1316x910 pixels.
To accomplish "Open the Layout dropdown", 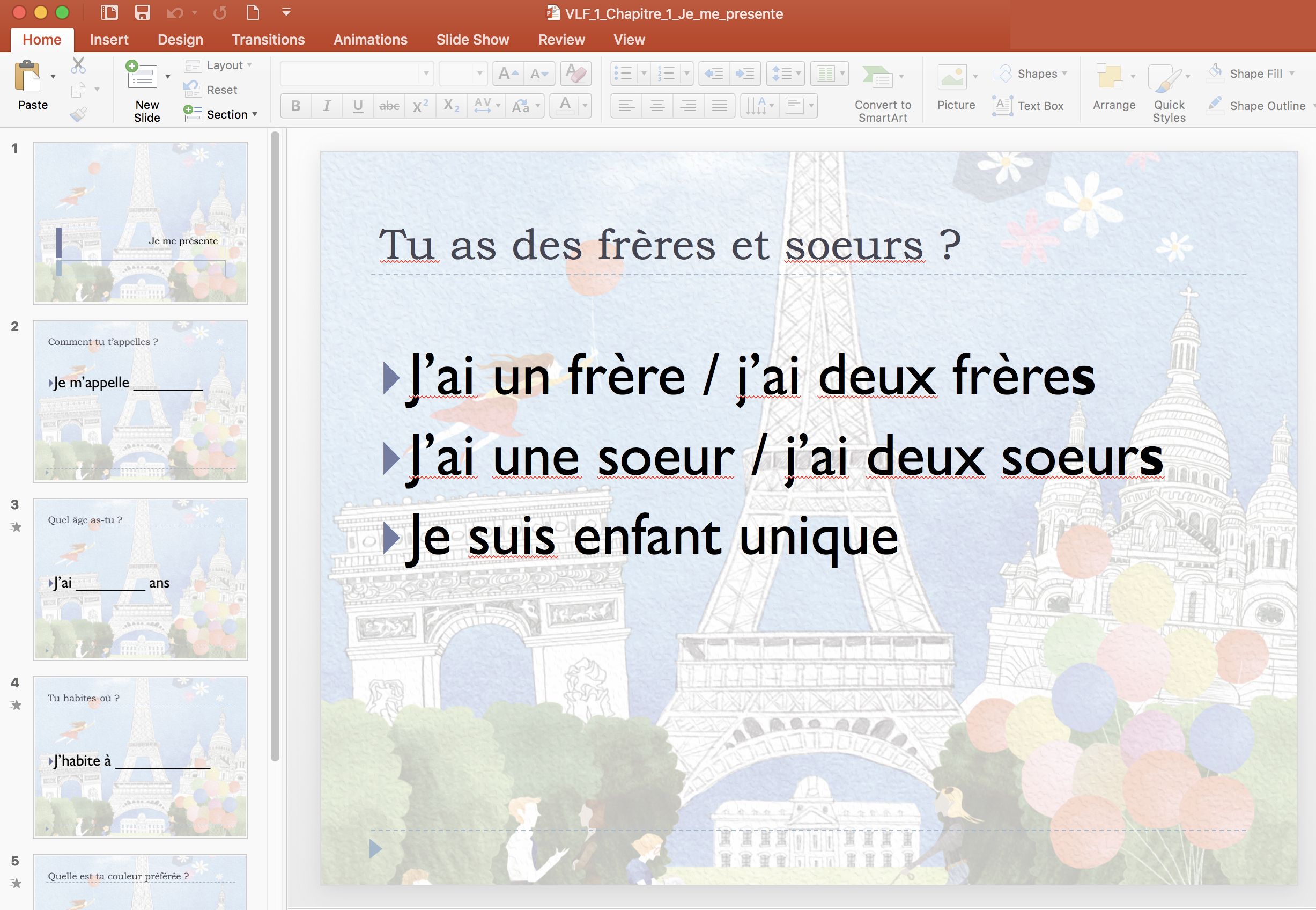I will point(218,65).
